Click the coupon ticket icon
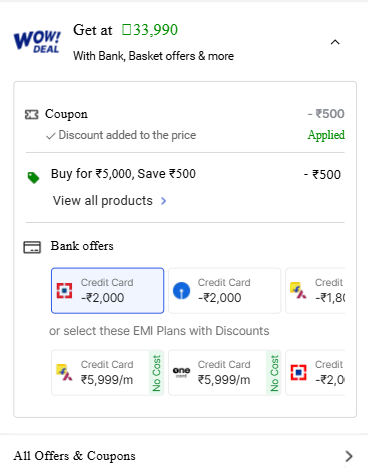This screenshot has width=368, height=468. (32, 115)
